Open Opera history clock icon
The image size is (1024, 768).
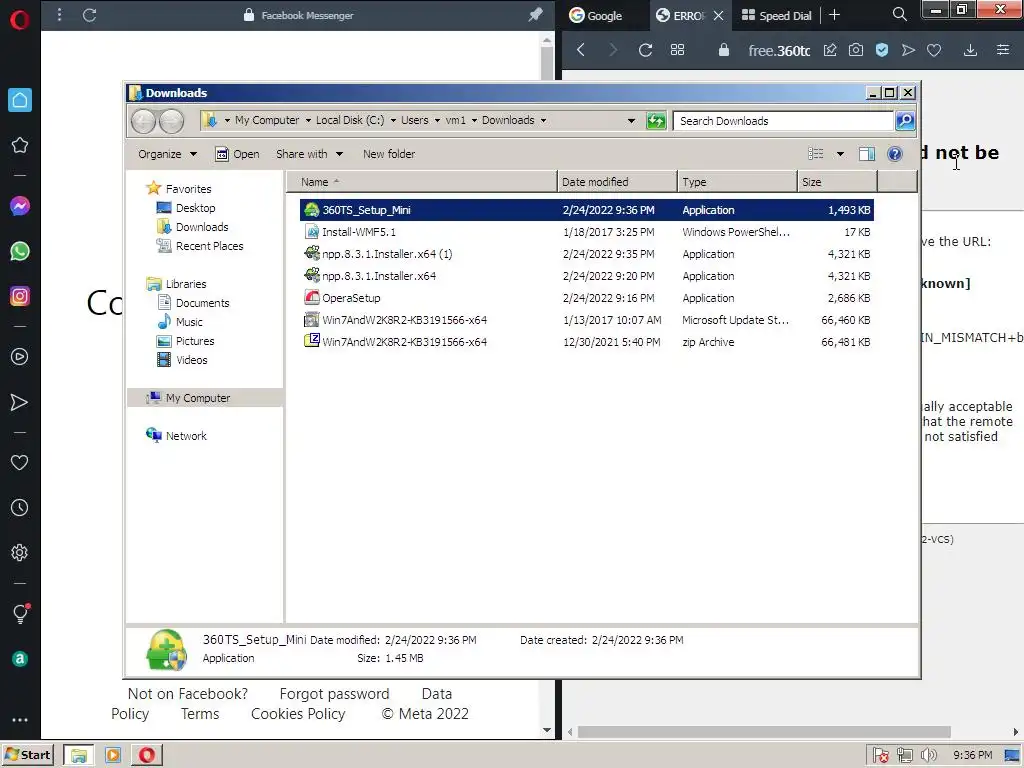coord(20,507)
